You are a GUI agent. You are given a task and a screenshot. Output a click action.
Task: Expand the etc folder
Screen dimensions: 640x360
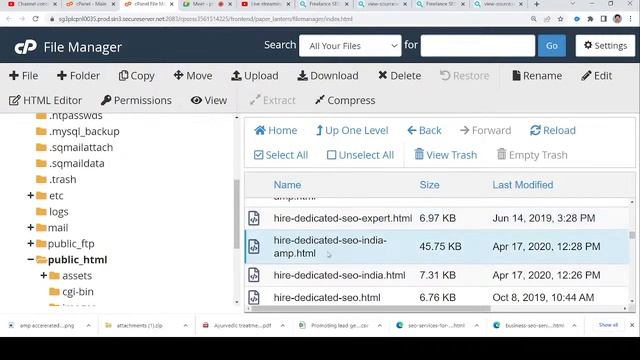click(x=30, y=196)
